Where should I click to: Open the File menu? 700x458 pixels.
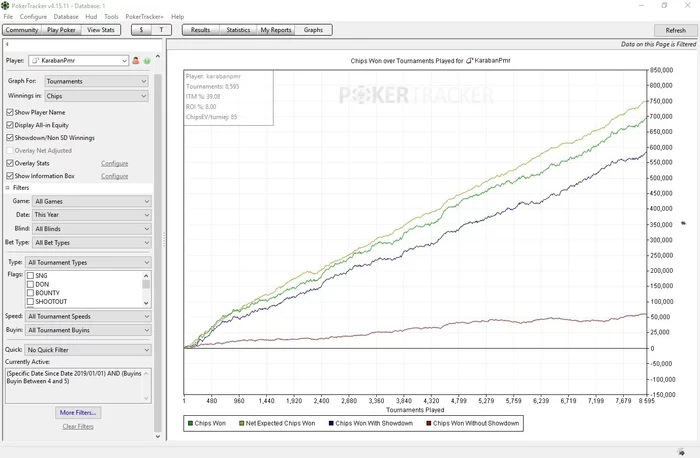click(x=8, y=17)
